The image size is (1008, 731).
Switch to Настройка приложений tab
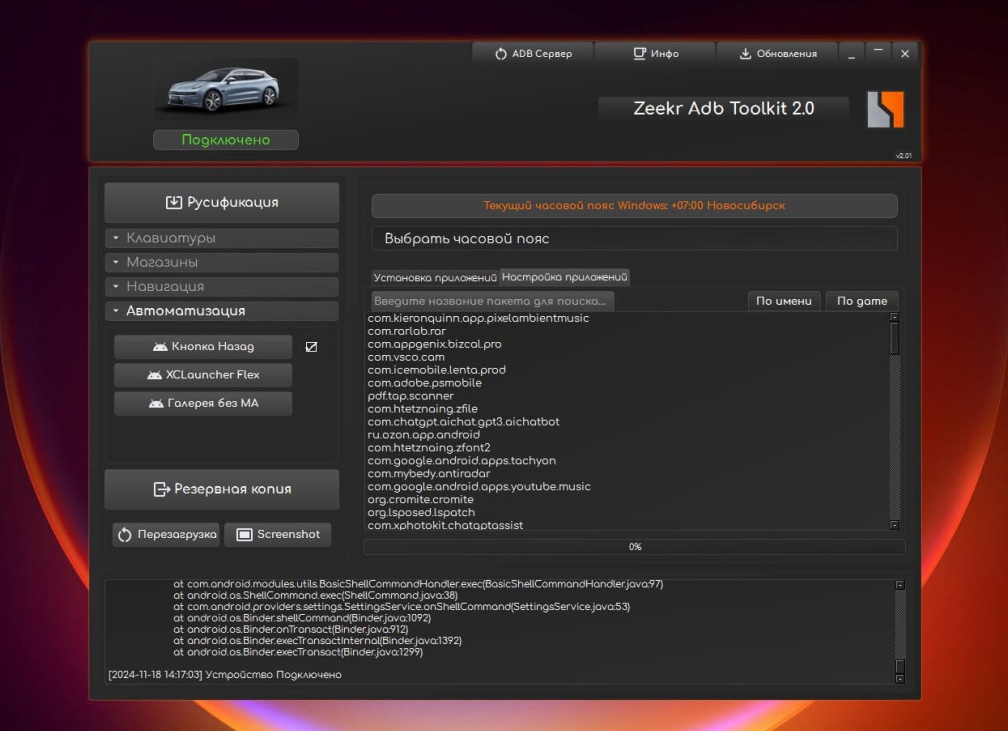(564, 277)
